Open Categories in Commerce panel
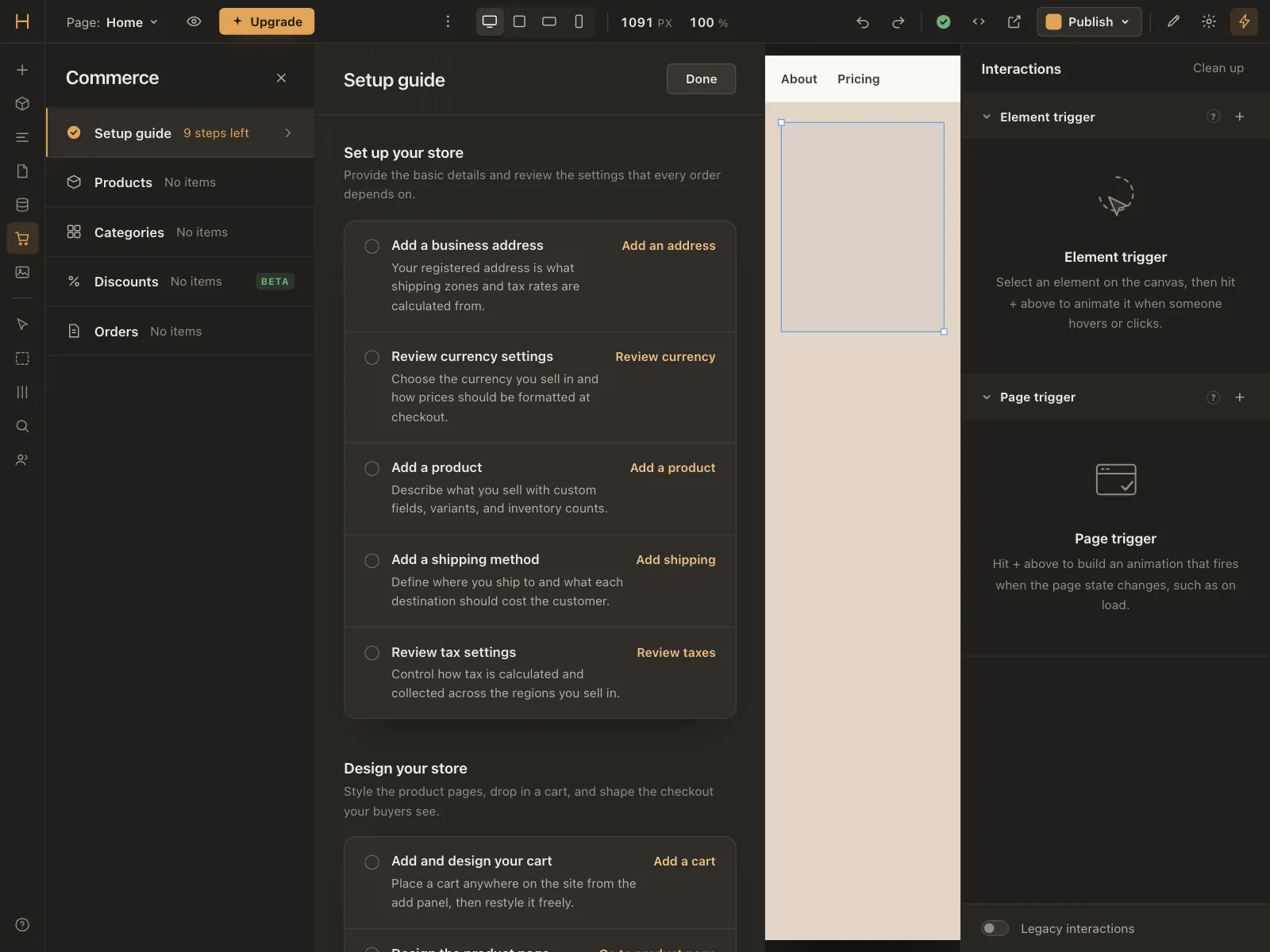1270x952 pixels. [180, 232]
